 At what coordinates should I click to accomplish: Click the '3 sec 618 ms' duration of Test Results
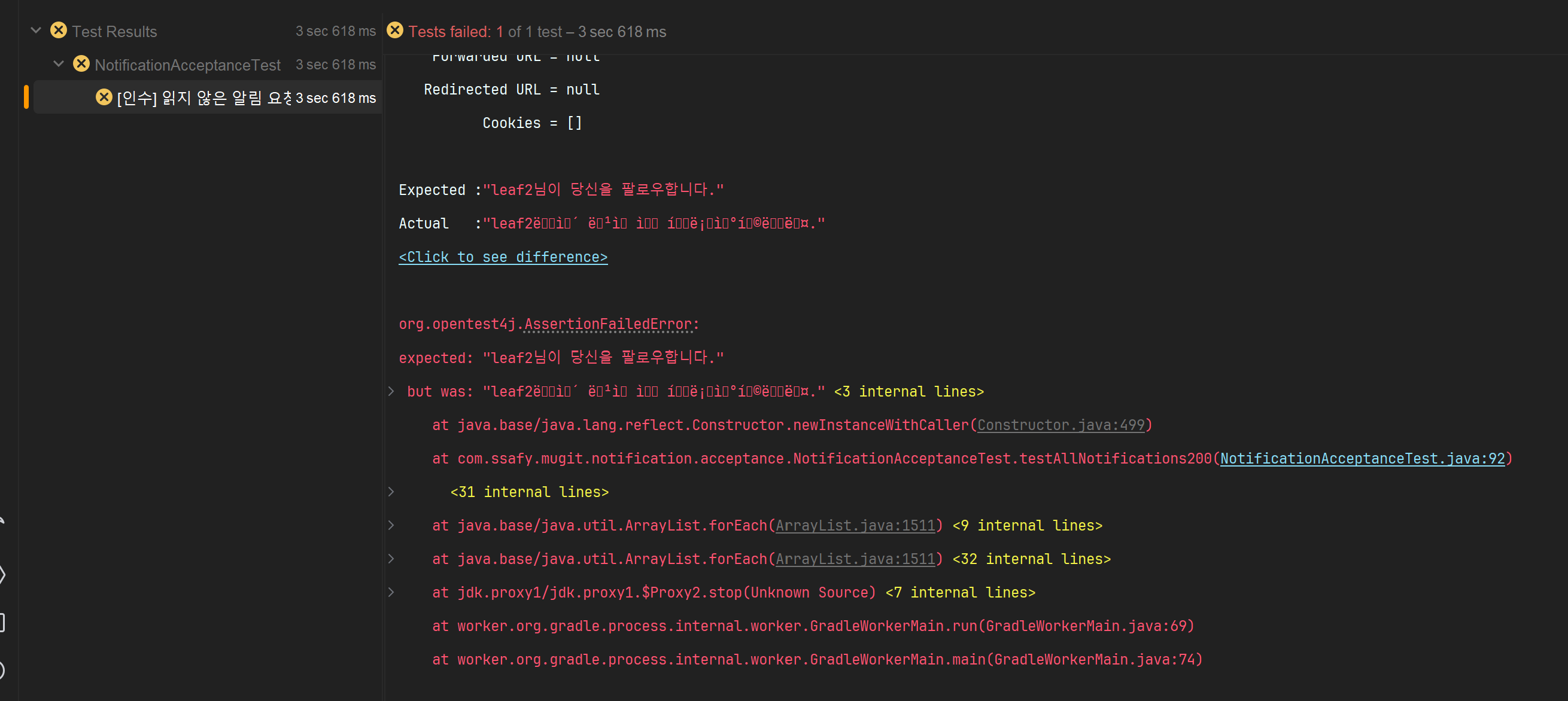coord(335,31)
